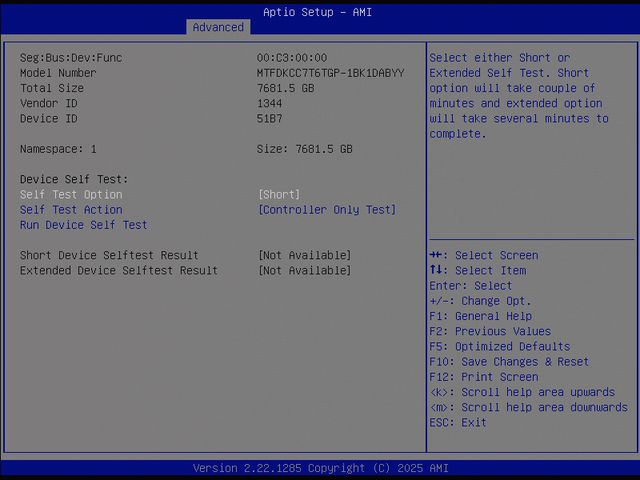Click the <m>: Scroll help area downwards hint
Screen dimensions: 640x480
[x=529, y=407]
